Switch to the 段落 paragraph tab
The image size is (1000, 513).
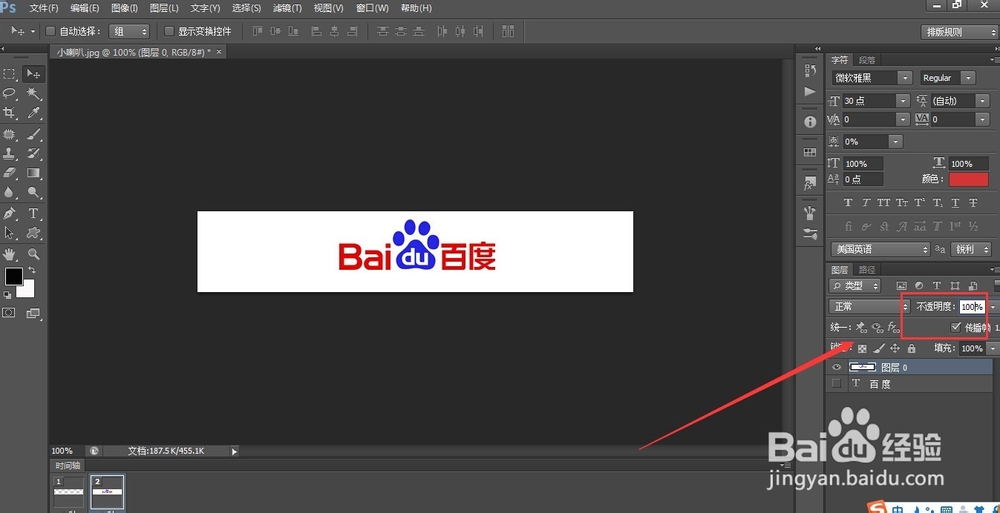(867, 60)
